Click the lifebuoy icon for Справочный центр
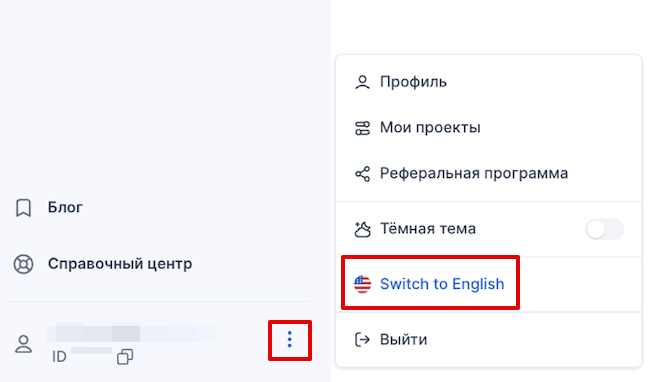This screenshot has height=382, width=660. click(24, 264)
